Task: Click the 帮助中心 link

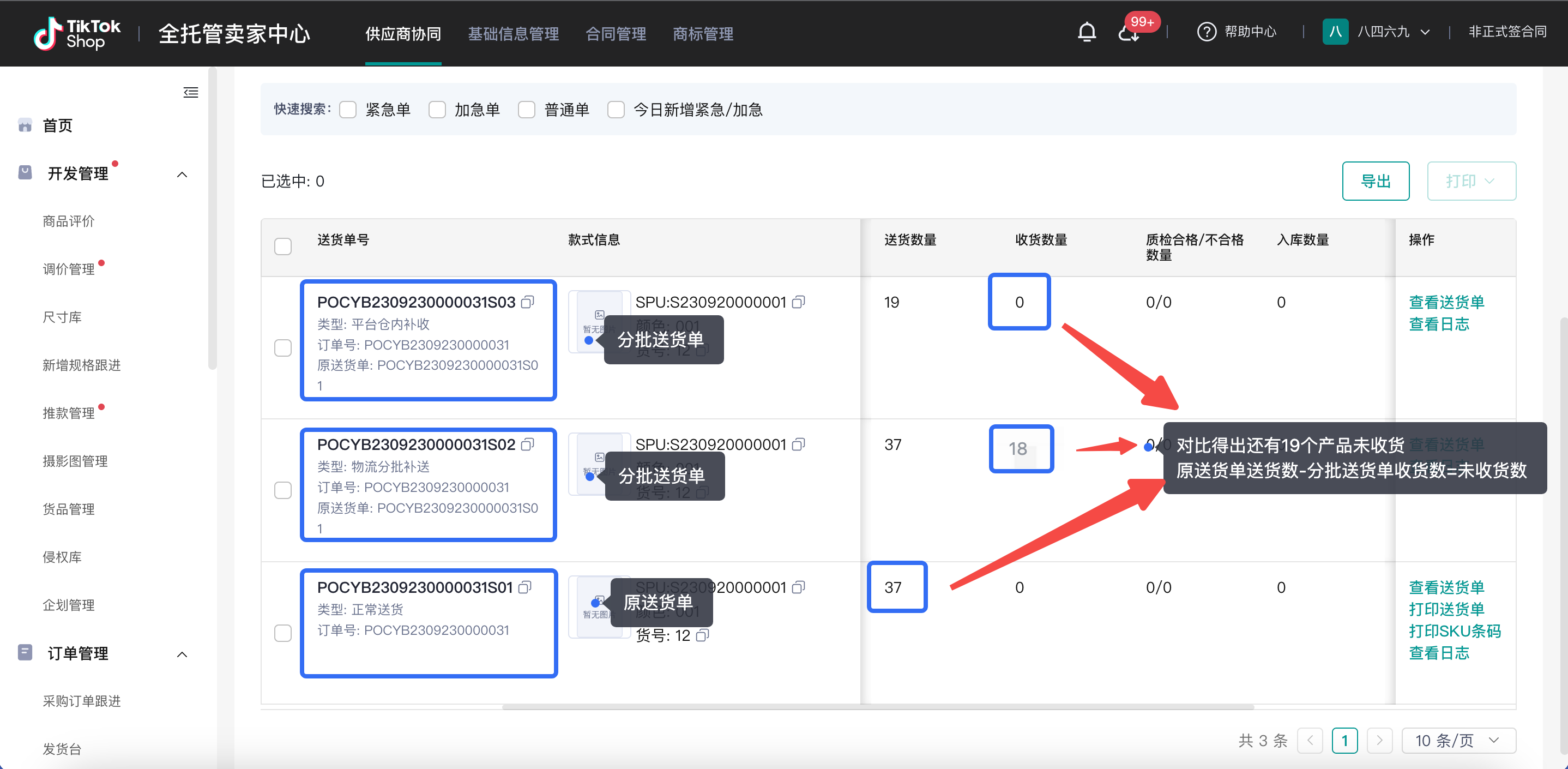Action: (1250, 32)
